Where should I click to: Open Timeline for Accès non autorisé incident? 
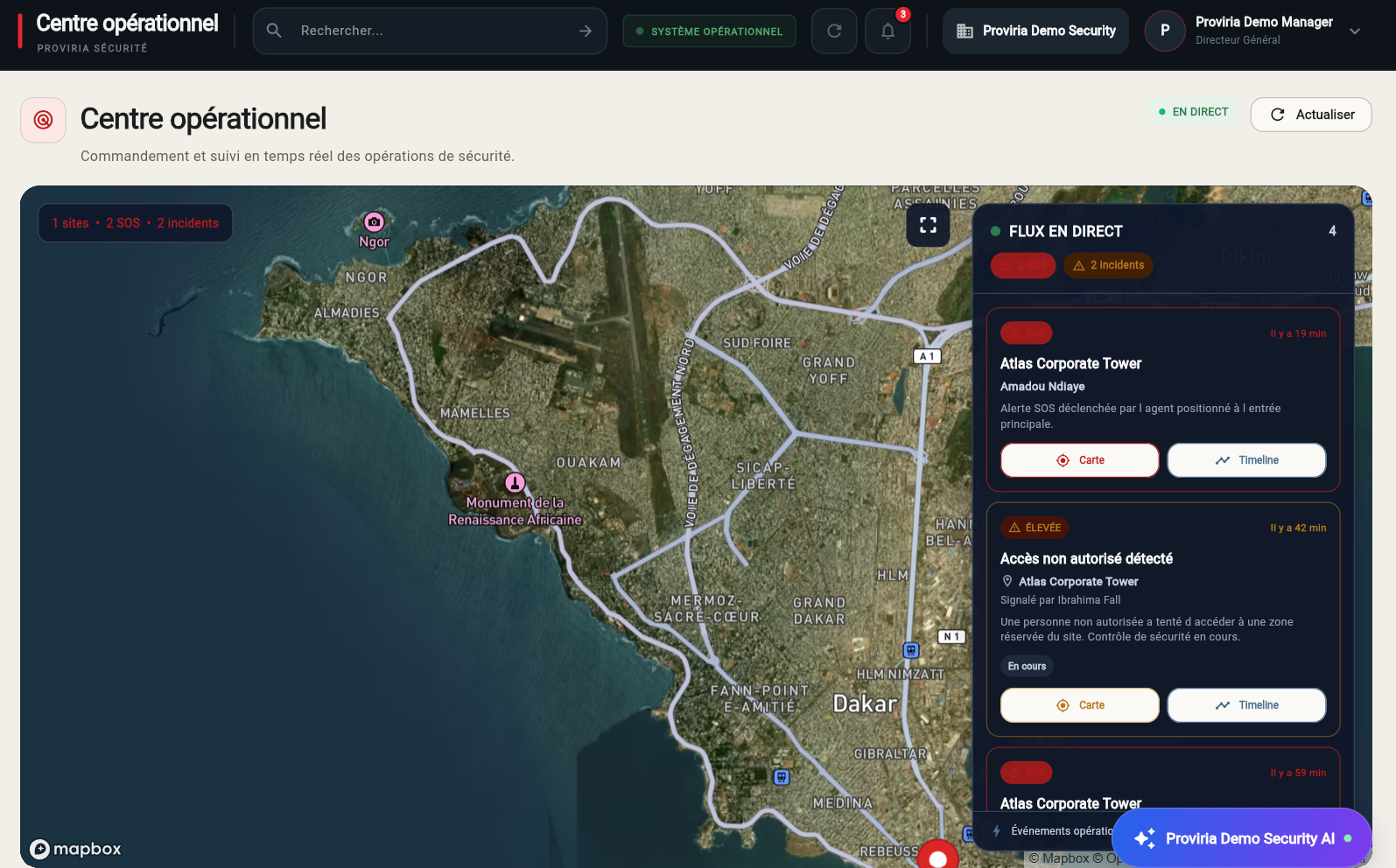[x=1246, y=705]
